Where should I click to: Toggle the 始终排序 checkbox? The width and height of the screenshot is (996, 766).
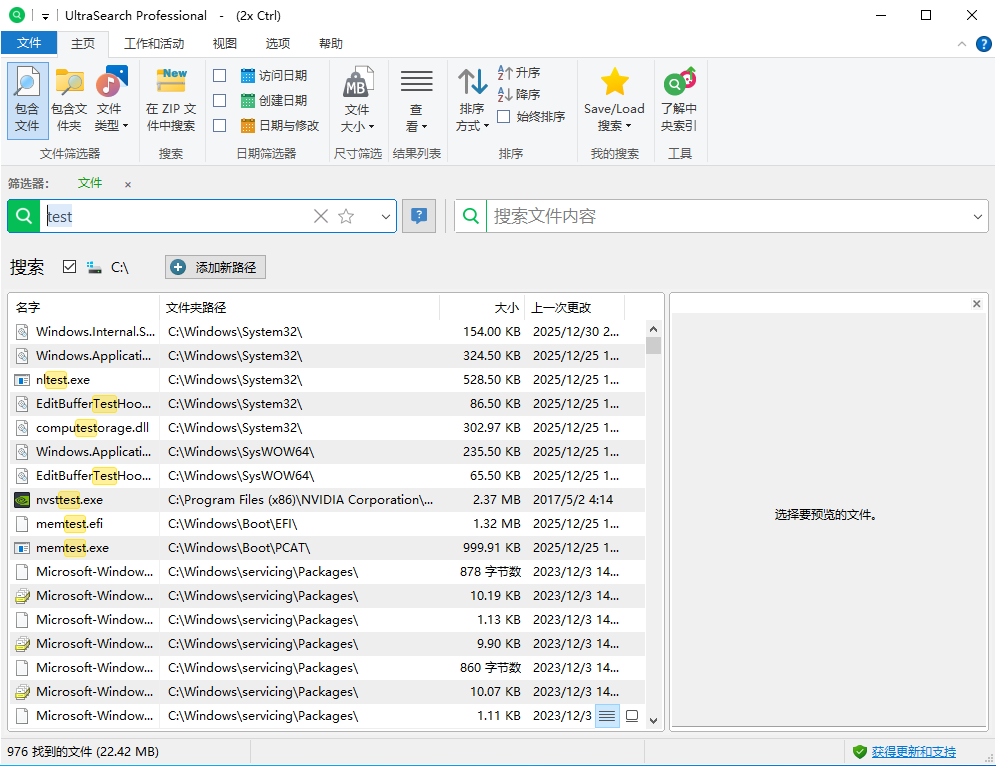click(x=504, y=117)
